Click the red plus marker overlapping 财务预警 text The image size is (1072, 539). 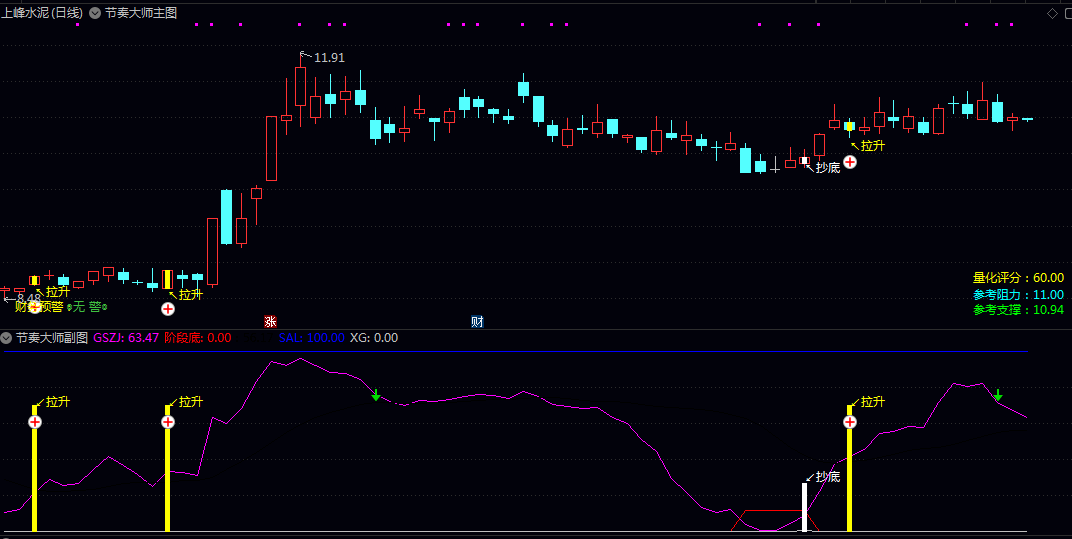(35, 307)
